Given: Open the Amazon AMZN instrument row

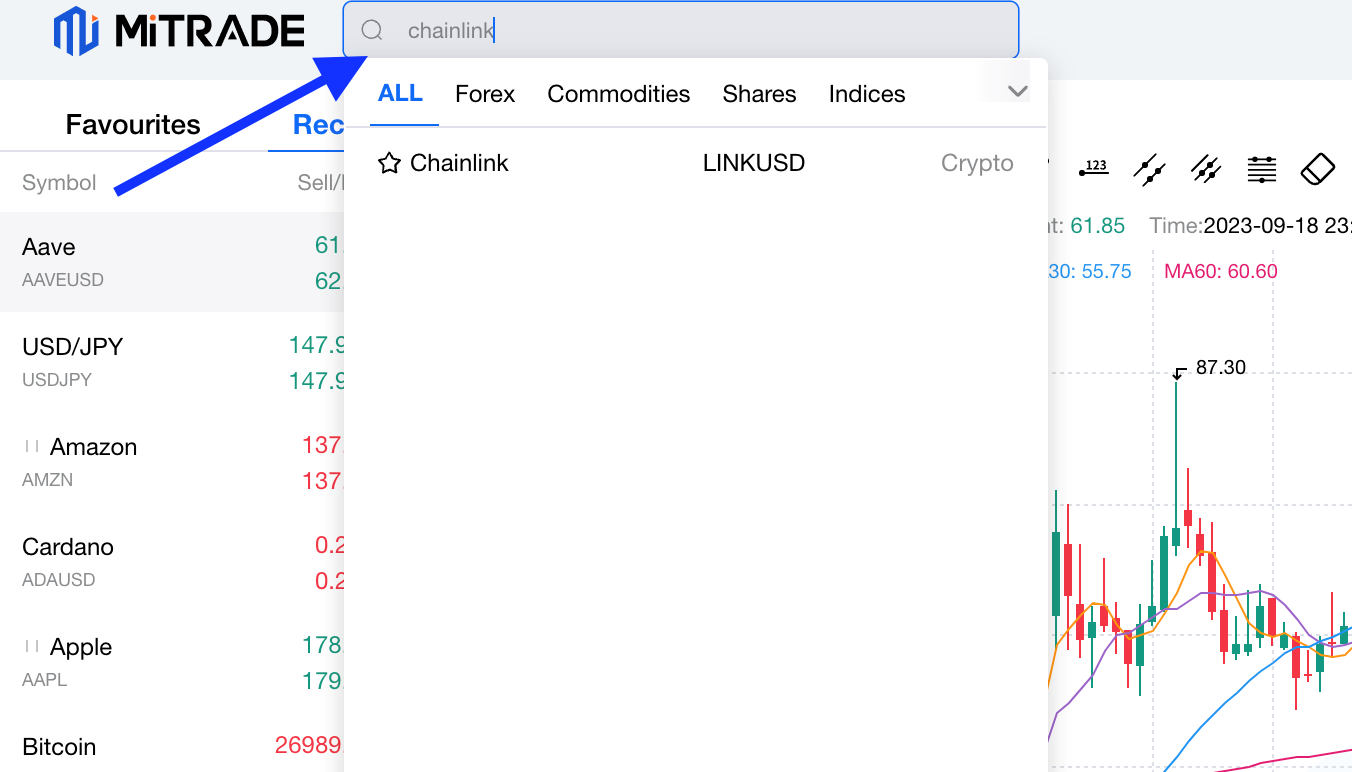Looking at the screenshot, I should click(x=170, y=462).
